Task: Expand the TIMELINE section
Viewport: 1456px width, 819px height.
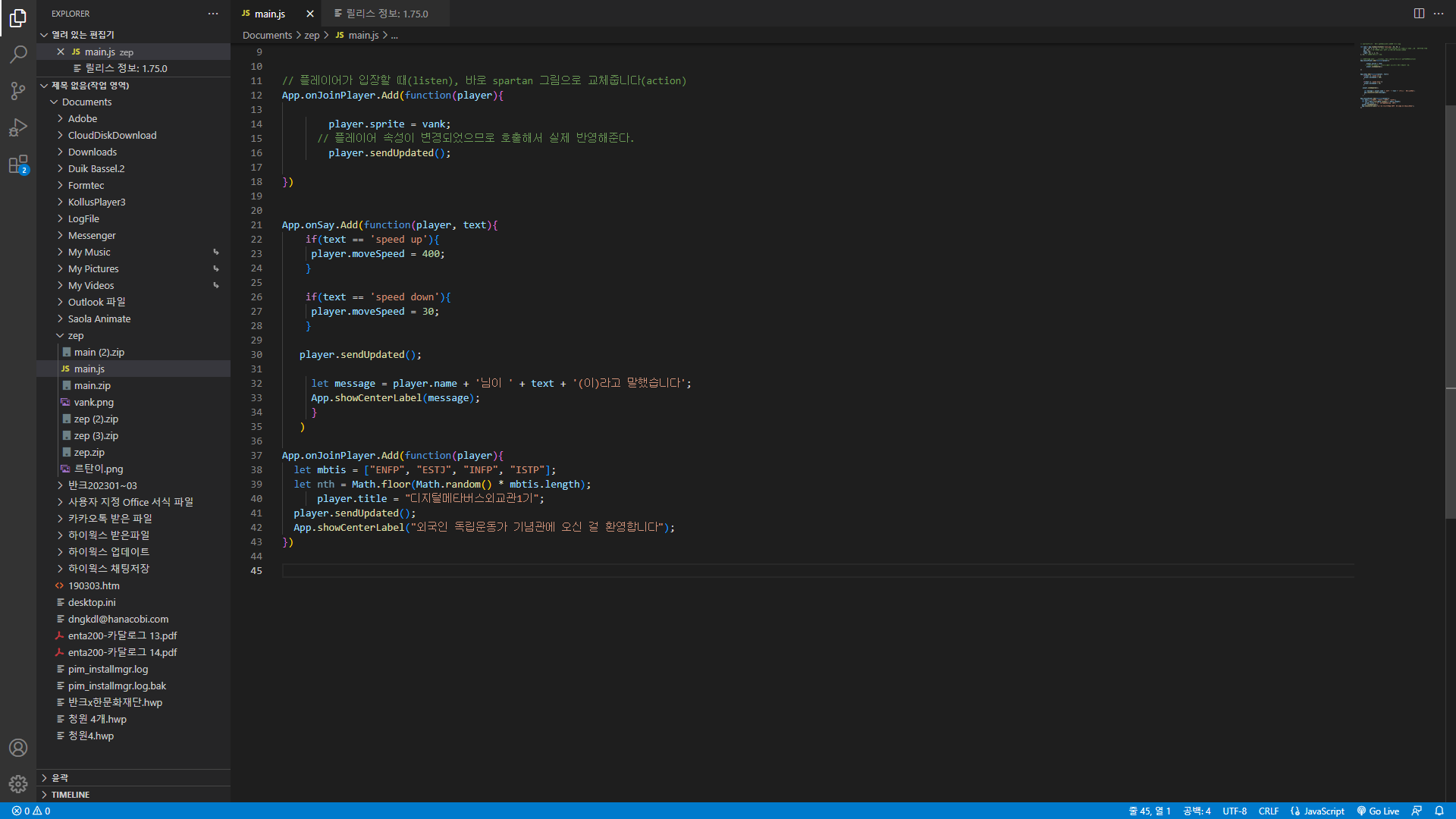Action: [133, 795]
